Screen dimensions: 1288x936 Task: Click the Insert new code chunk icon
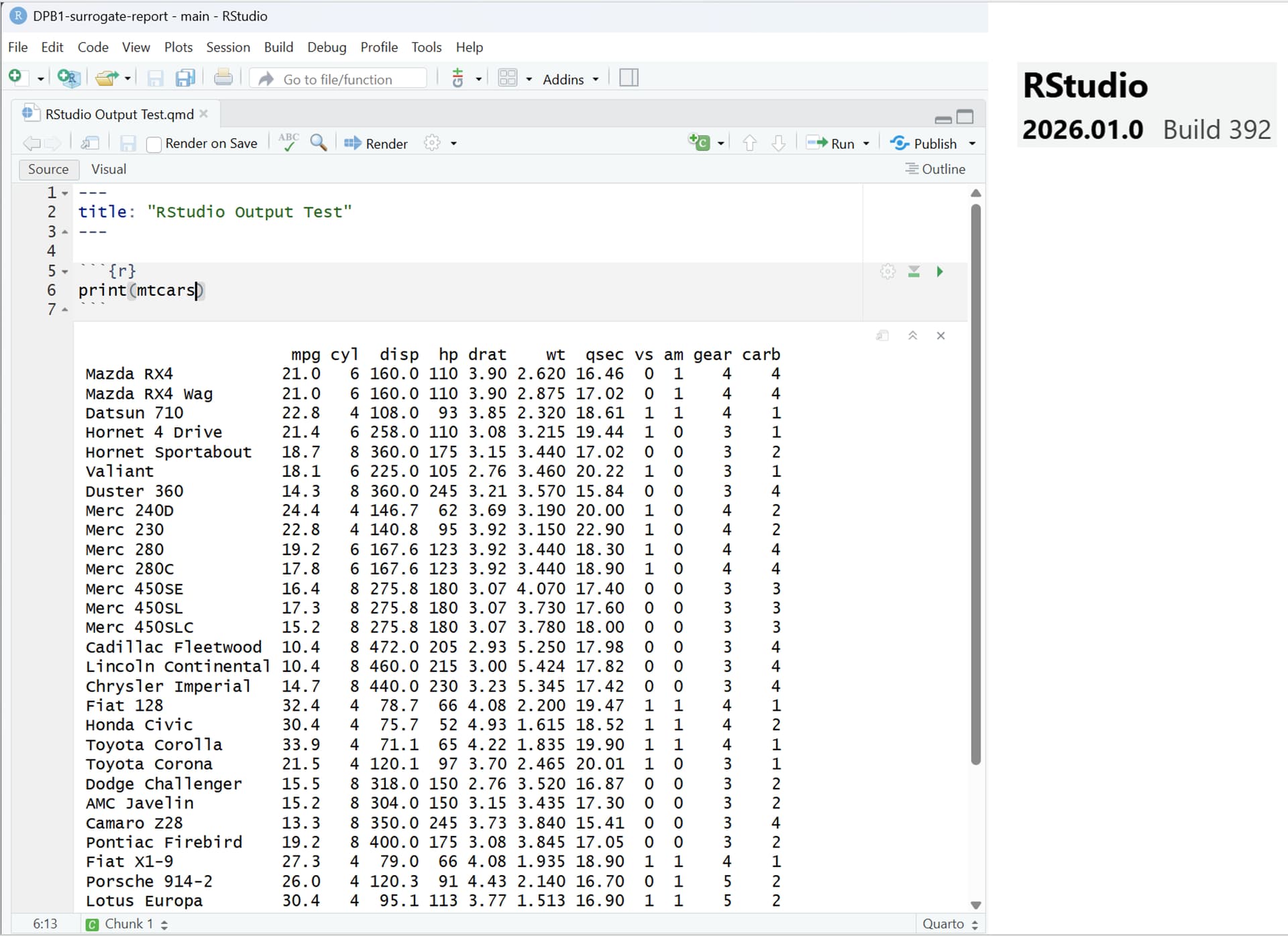click(x=700, y=143)
